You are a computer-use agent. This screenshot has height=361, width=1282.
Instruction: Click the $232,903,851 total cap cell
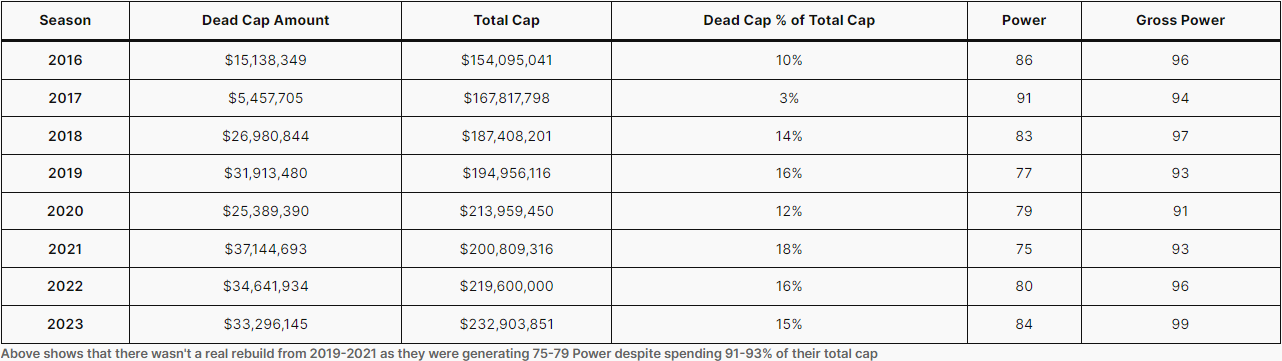[x=506, y=324]
